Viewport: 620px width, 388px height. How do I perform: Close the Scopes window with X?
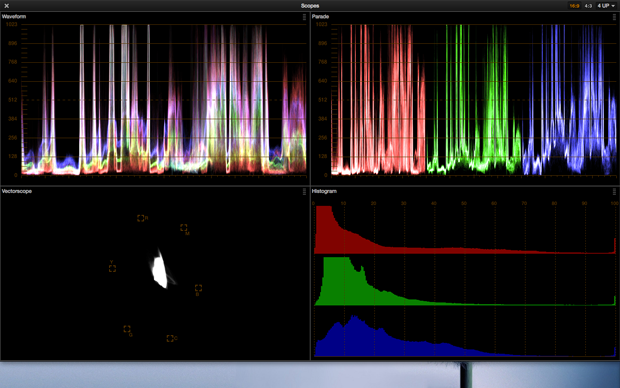point(6,6)
